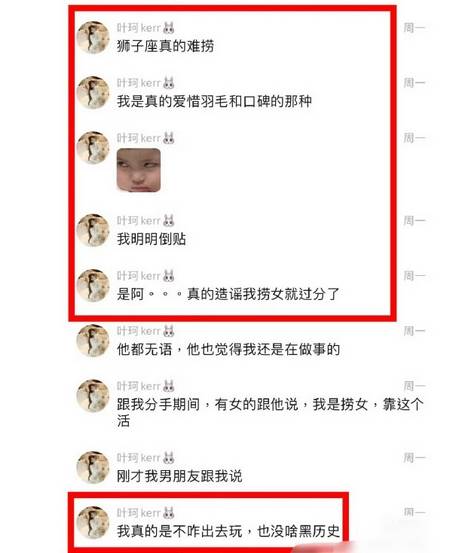The height and width of the screenshot is (553, 473).
Task: Select message 刚才我男朋友跟我说
Action: pos(180,476)
